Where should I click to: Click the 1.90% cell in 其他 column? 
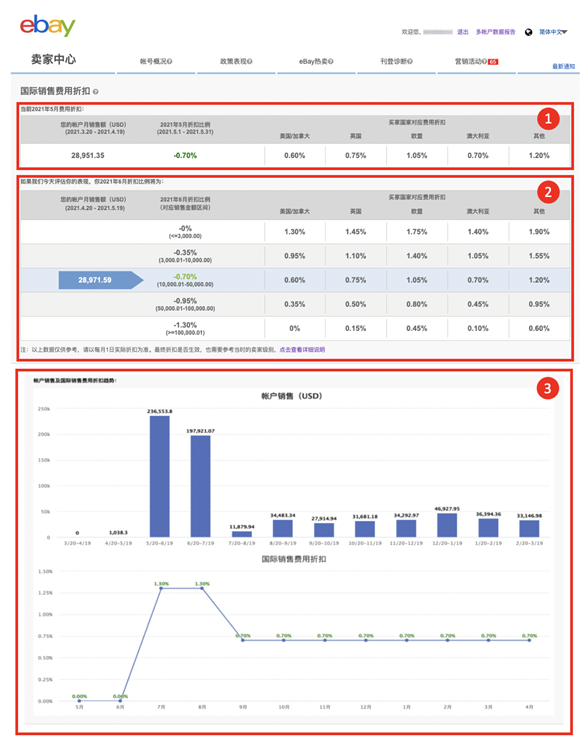(x=539, y=232)
